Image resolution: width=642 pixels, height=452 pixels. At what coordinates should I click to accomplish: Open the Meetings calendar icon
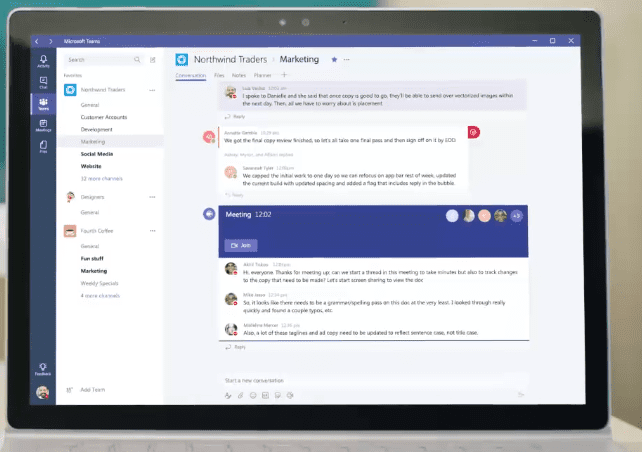pyautogui.click(x=43, y=125)
